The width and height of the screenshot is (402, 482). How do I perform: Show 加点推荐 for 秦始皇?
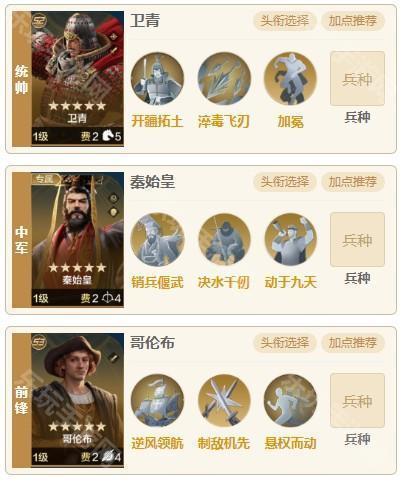[x=353, y=182]
